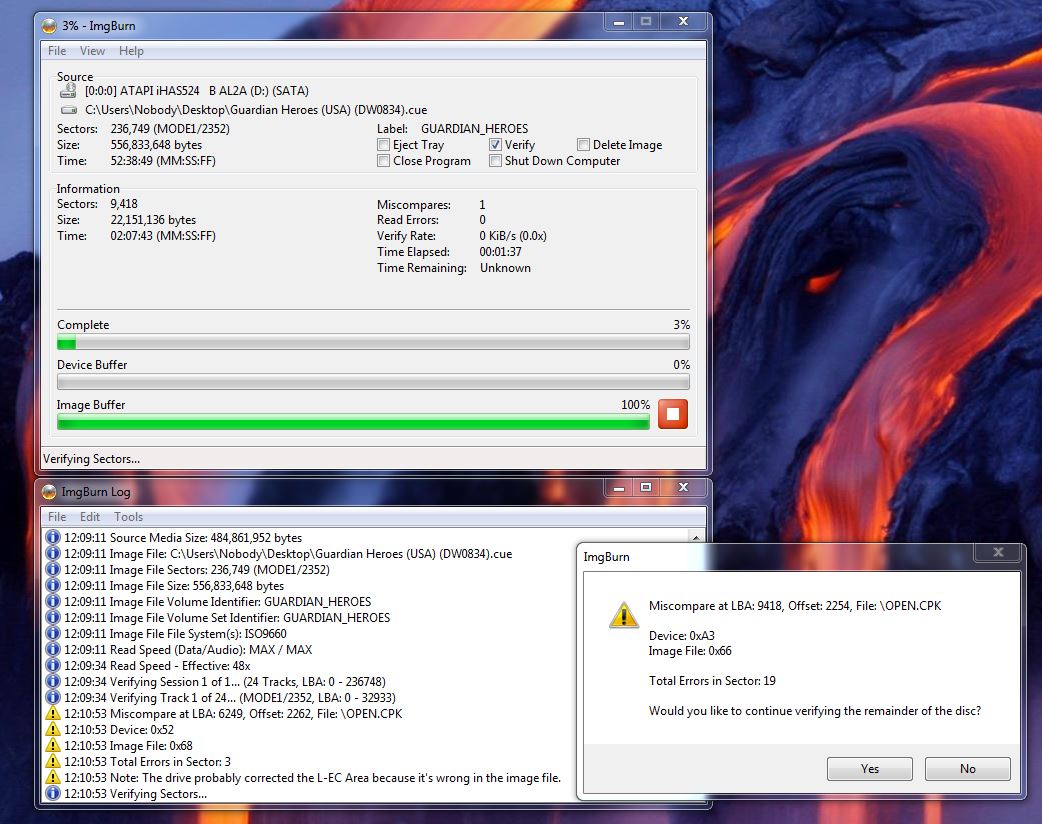This screenshot has width=1042, height=824.
Task: Click No to stop verifying the disc
Action: coord(968,769)
